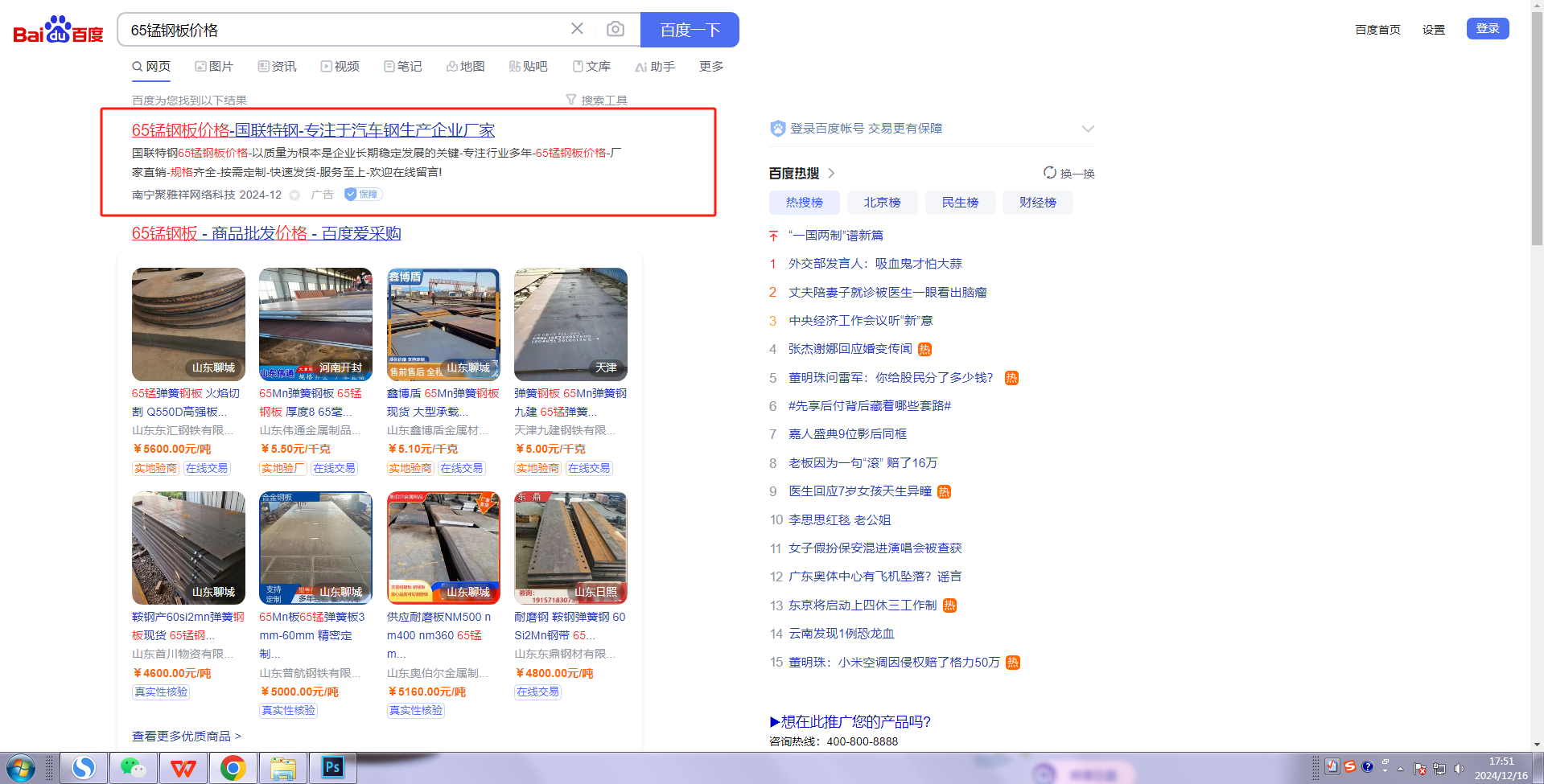Click the 真实性核验 tag under ¥4600.00元/吨
Image resolution: width=1544 pixels, height=784 pixels.
(161, 692)
